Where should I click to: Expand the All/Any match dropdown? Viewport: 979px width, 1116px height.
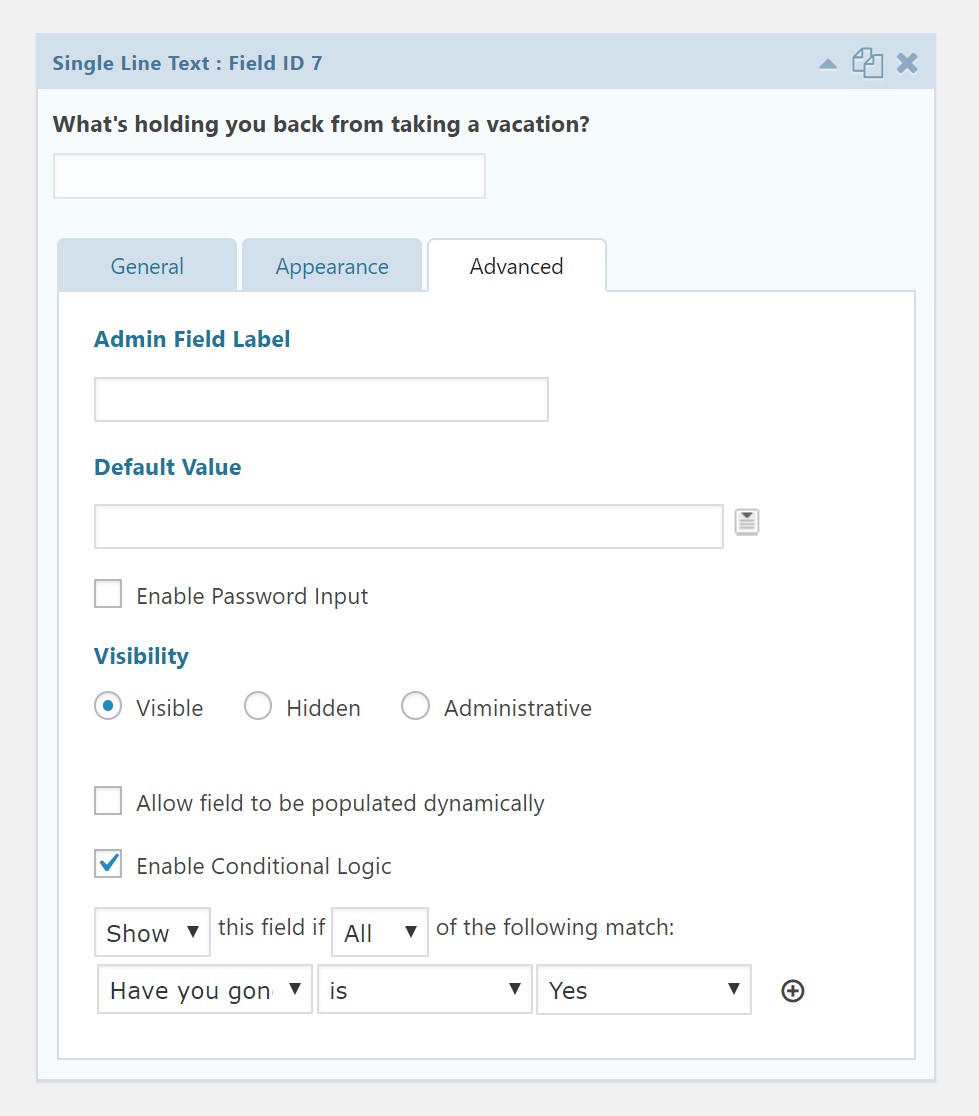[x=379, y=932]
